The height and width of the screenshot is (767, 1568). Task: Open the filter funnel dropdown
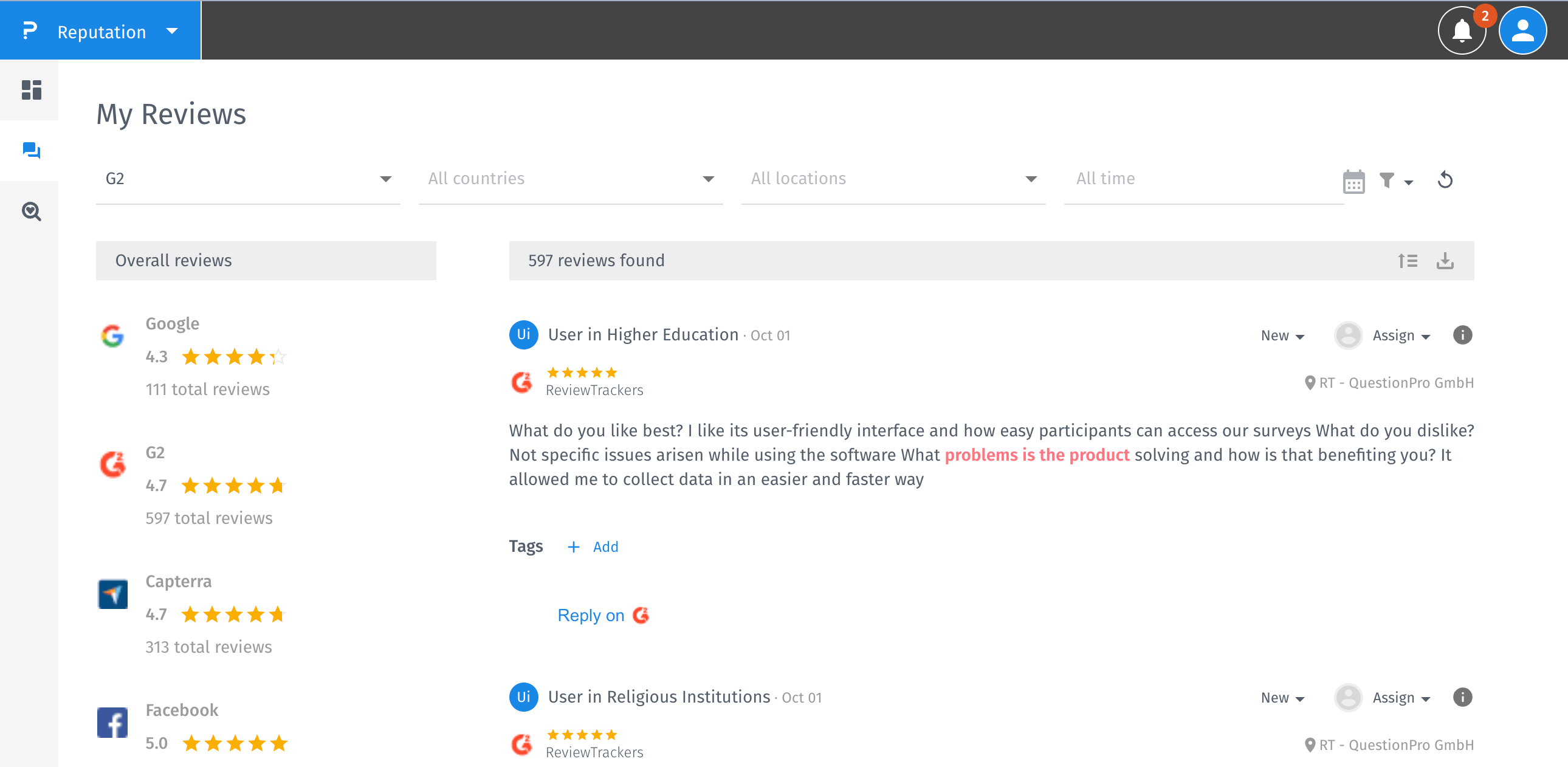1395,181
